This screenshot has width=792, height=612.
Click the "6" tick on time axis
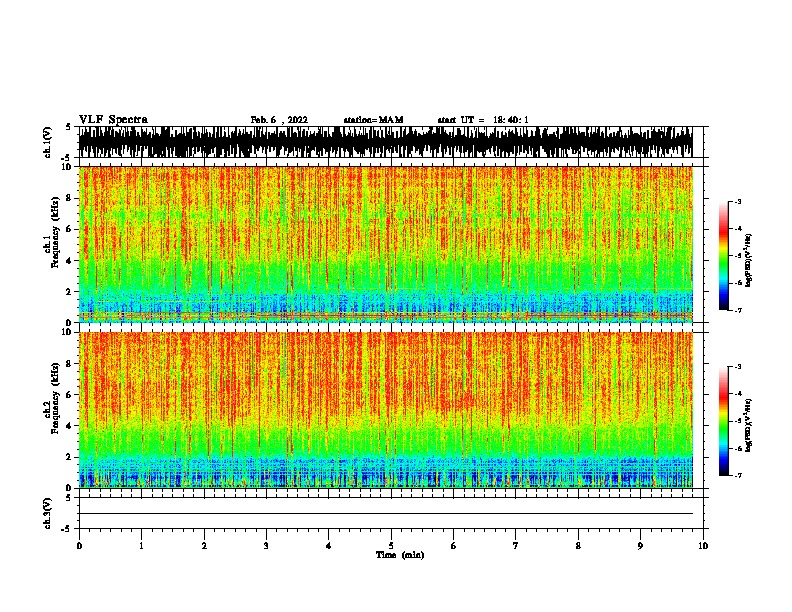(x=454, y=546)
